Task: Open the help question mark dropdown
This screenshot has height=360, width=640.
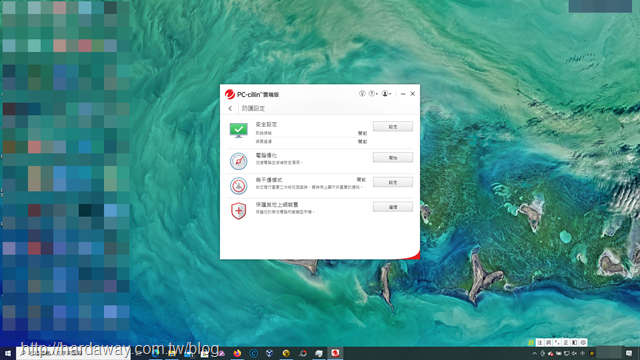Action: click(373, 94)
